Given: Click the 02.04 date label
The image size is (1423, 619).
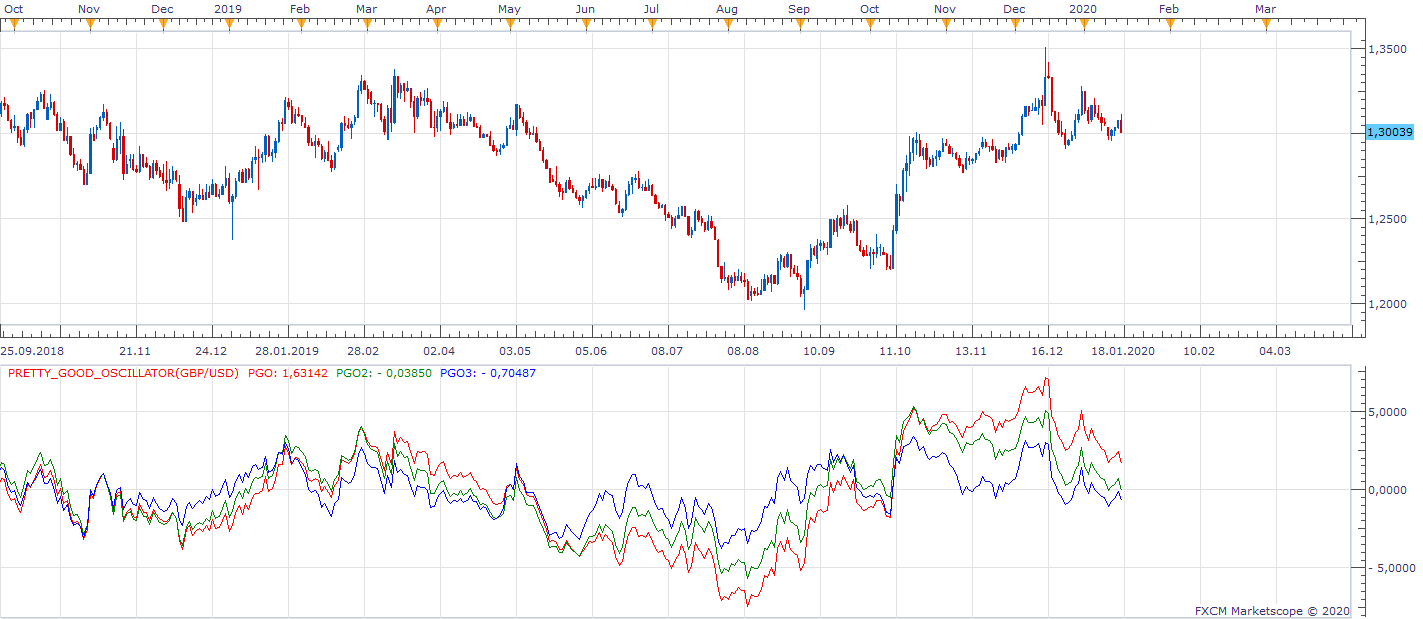Looking at the screenshot, I should 439,351.
